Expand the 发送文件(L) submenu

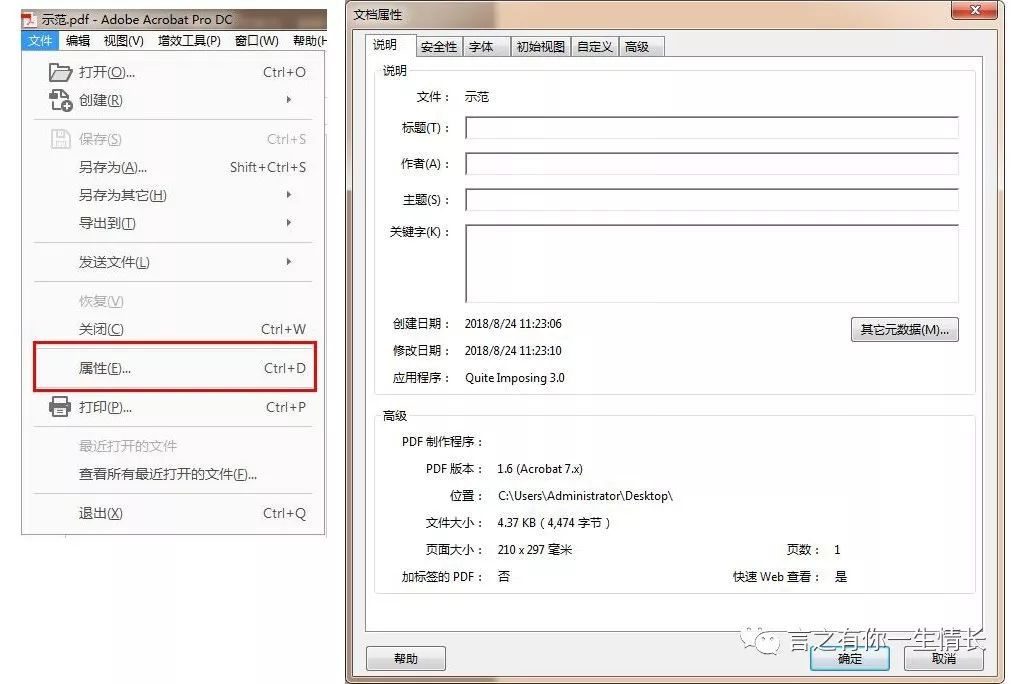pos(289,262)
